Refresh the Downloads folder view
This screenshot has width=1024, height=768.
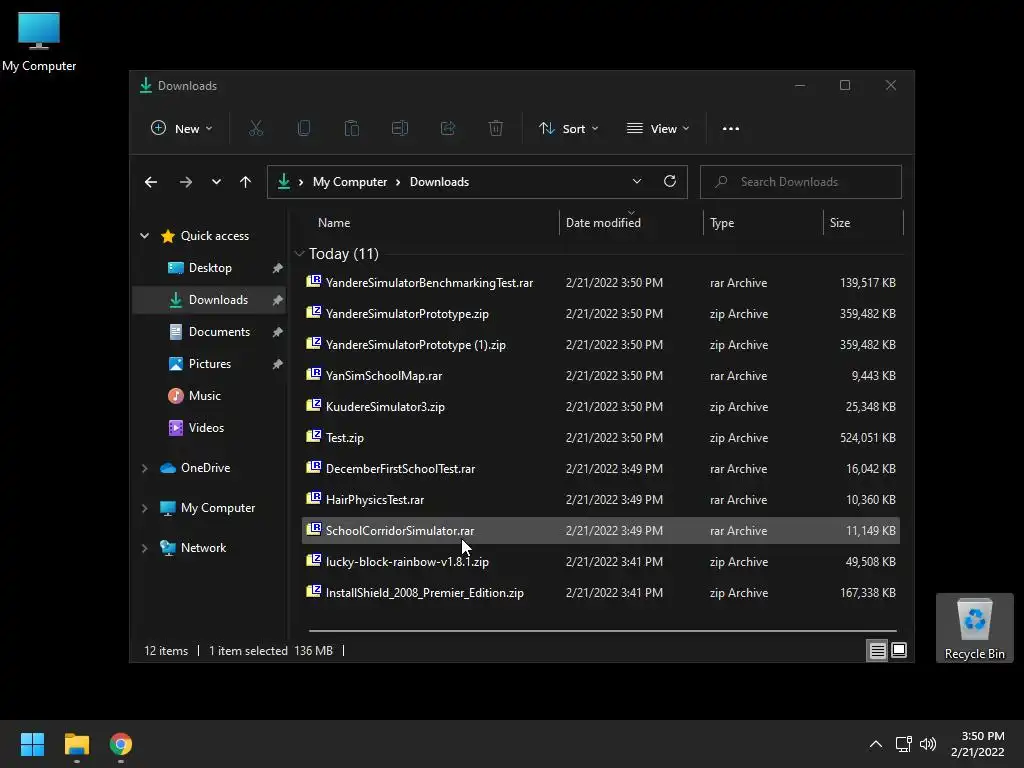[669, 182]
